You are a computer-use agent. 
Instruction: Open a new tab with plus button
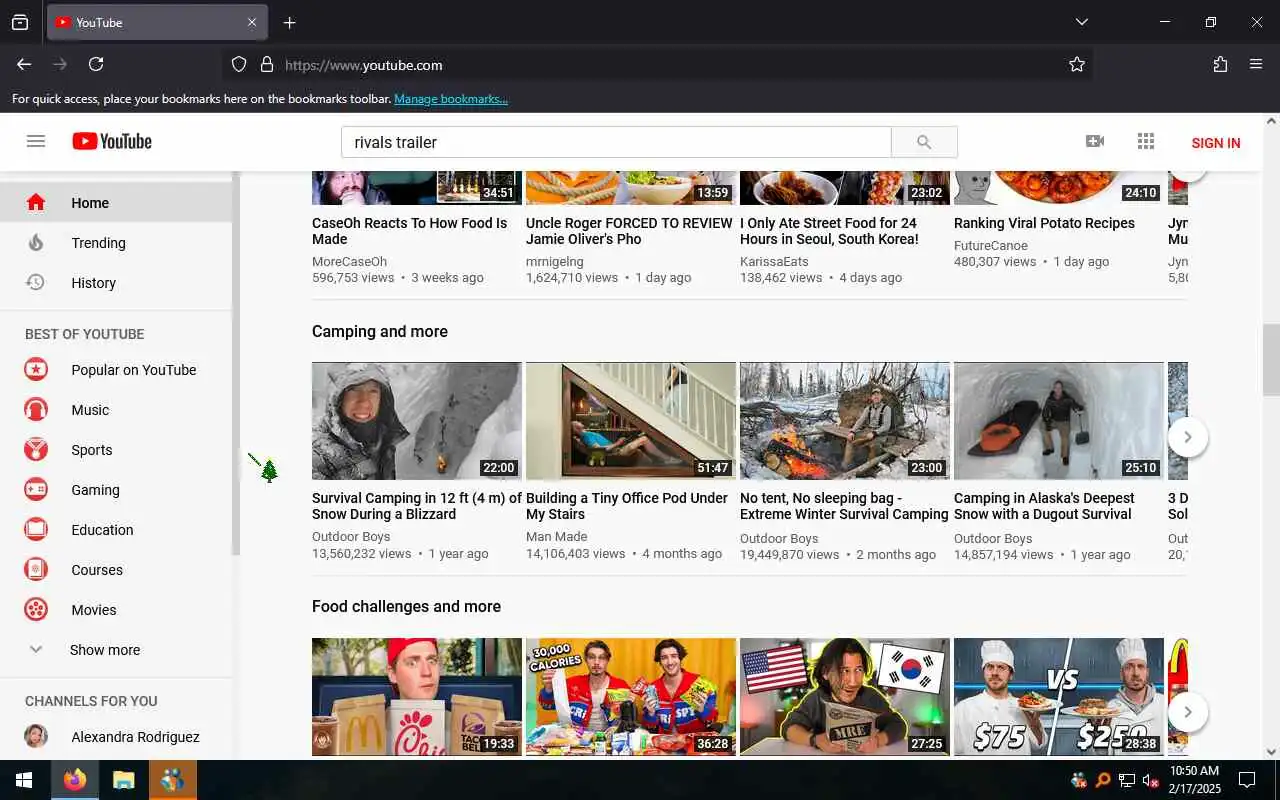(289, 22)
